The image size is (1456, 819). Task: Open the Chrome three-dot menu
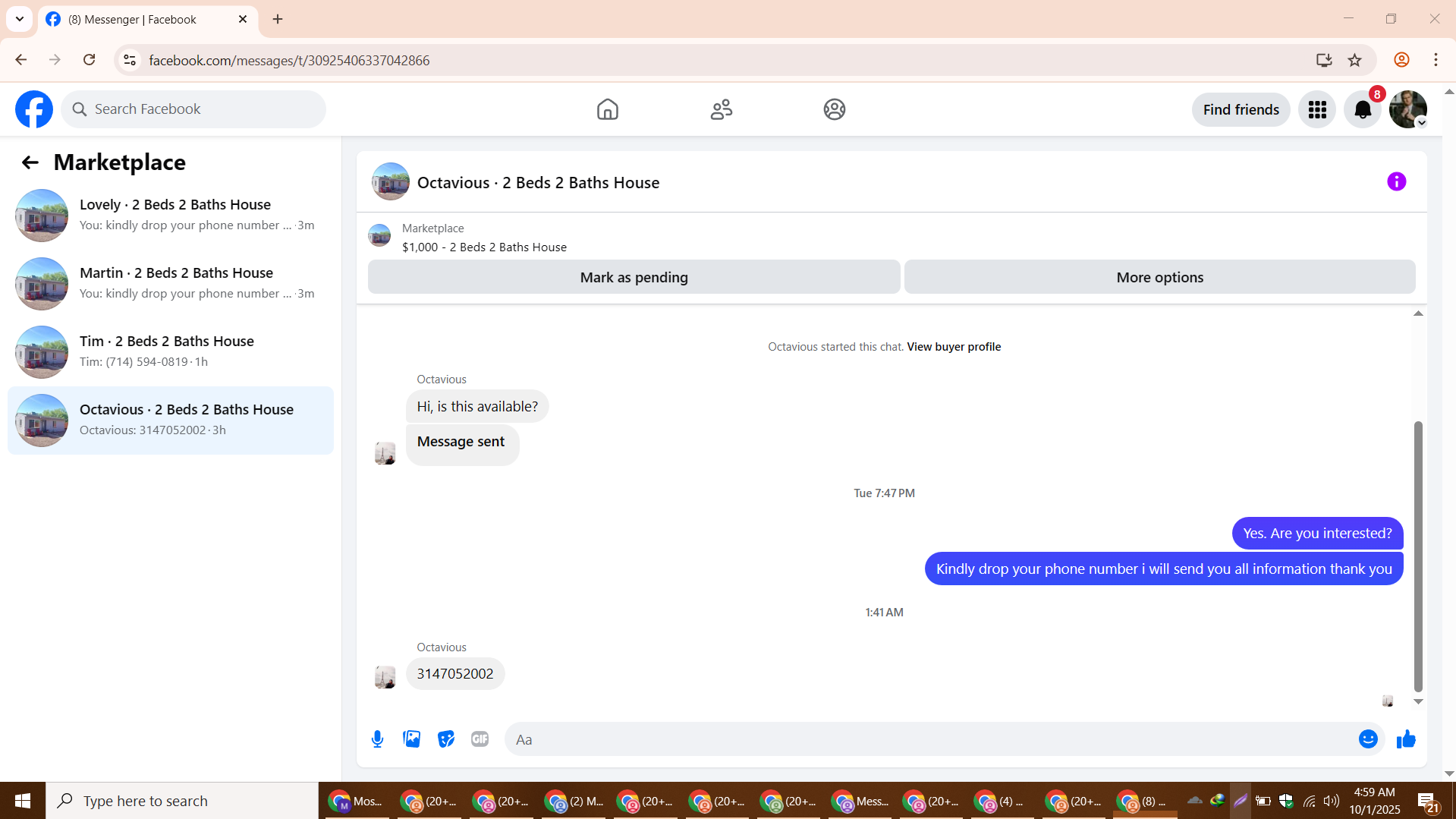[1436, 60]
